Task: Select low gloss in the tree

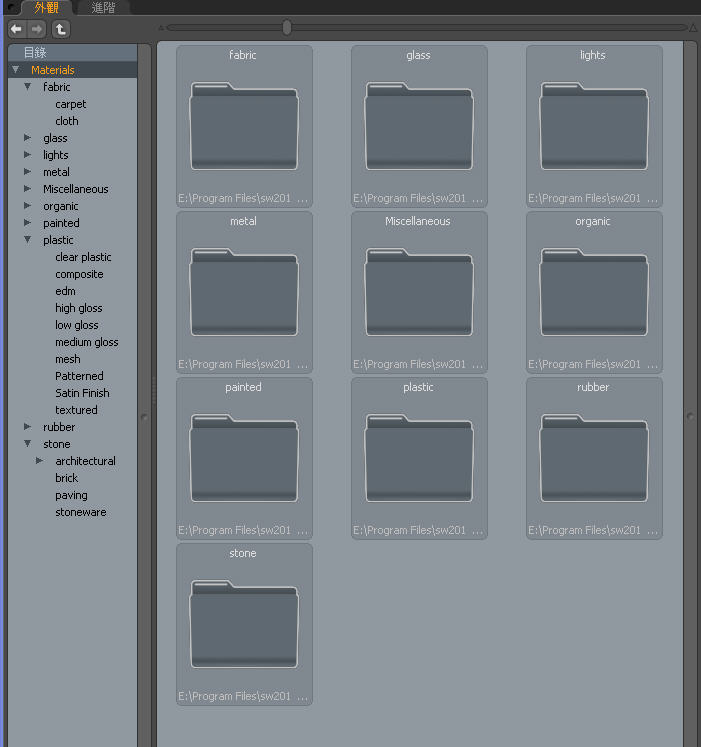Action: tap(77, 325)
